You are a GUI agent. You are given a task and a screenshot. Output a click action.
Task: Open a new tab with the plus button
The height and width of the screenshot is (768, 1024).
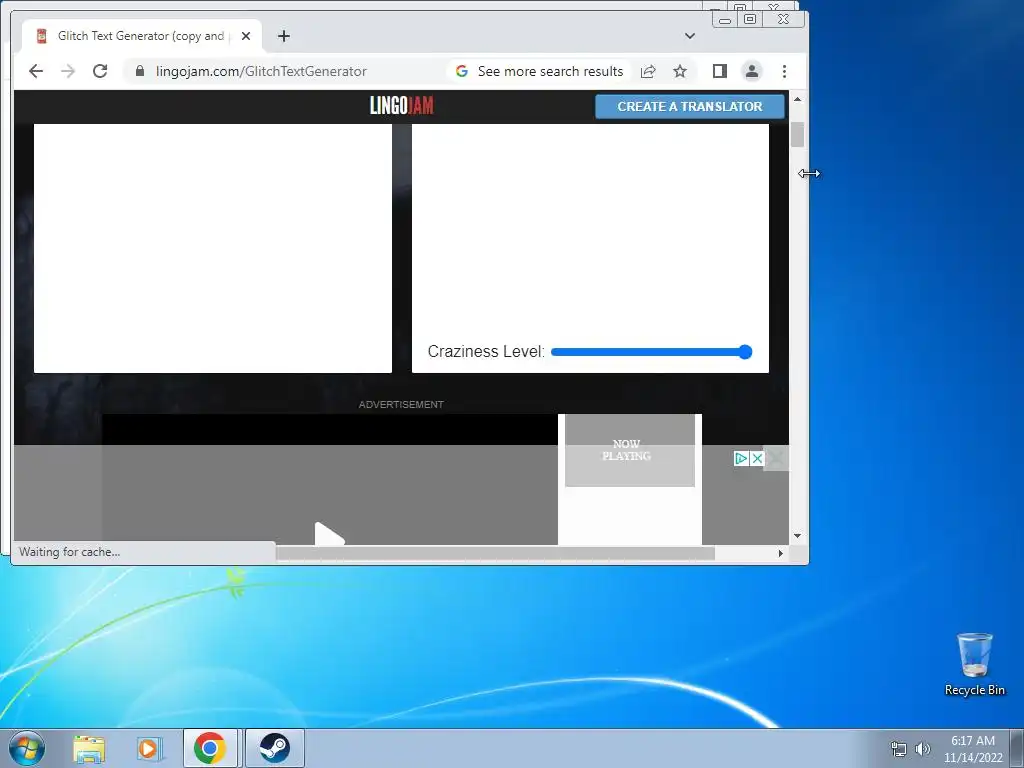point(283,36)
